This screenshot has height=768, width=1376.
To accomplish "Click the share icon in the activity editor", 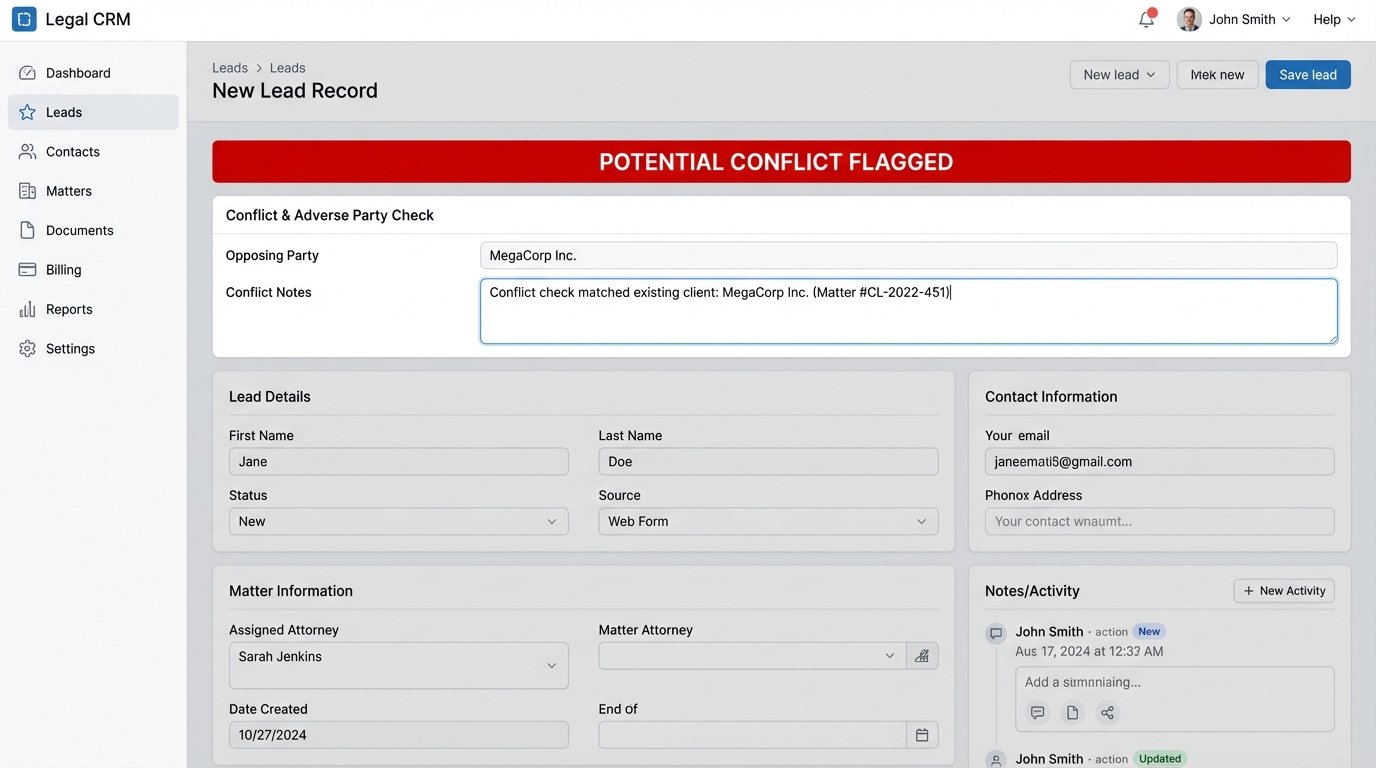I will pos(1107,712).
